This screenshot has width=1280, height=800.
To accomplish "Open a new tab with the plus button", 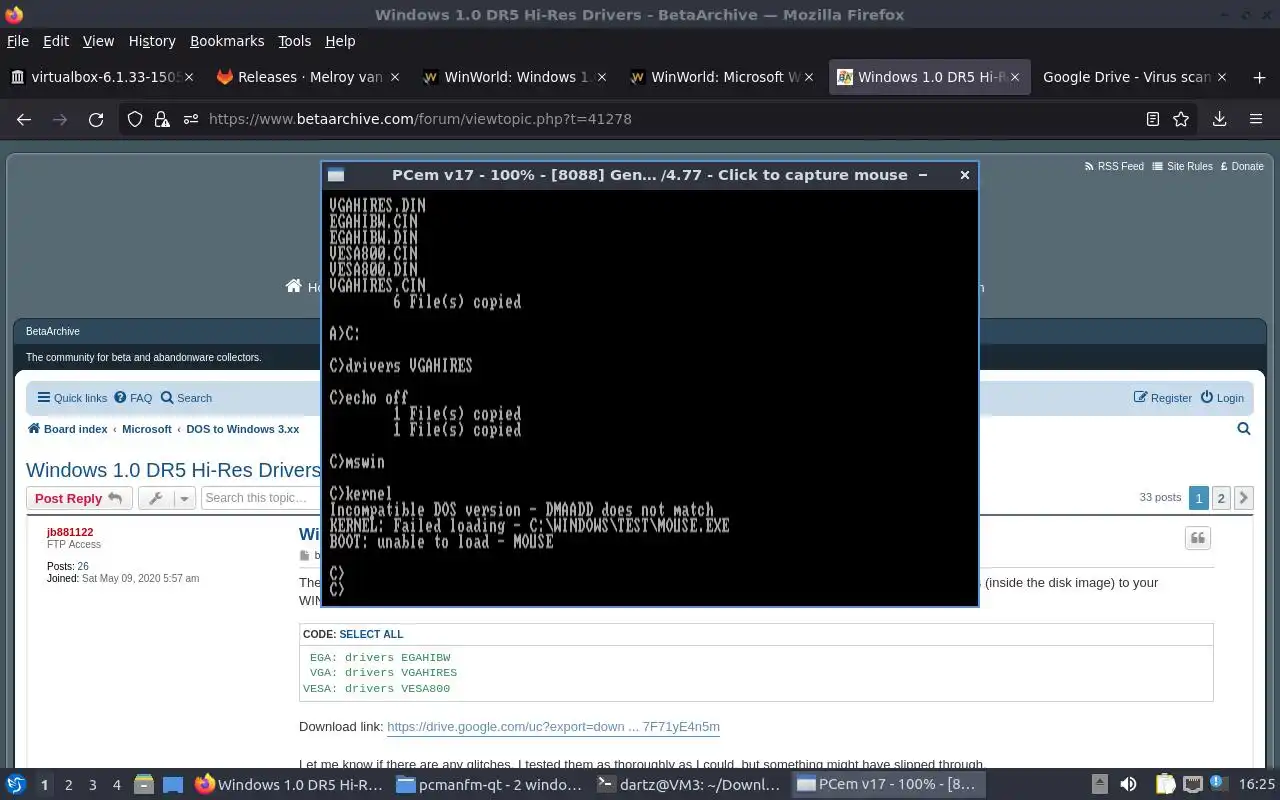I will pyautogui.click(x=1259, y=77).
